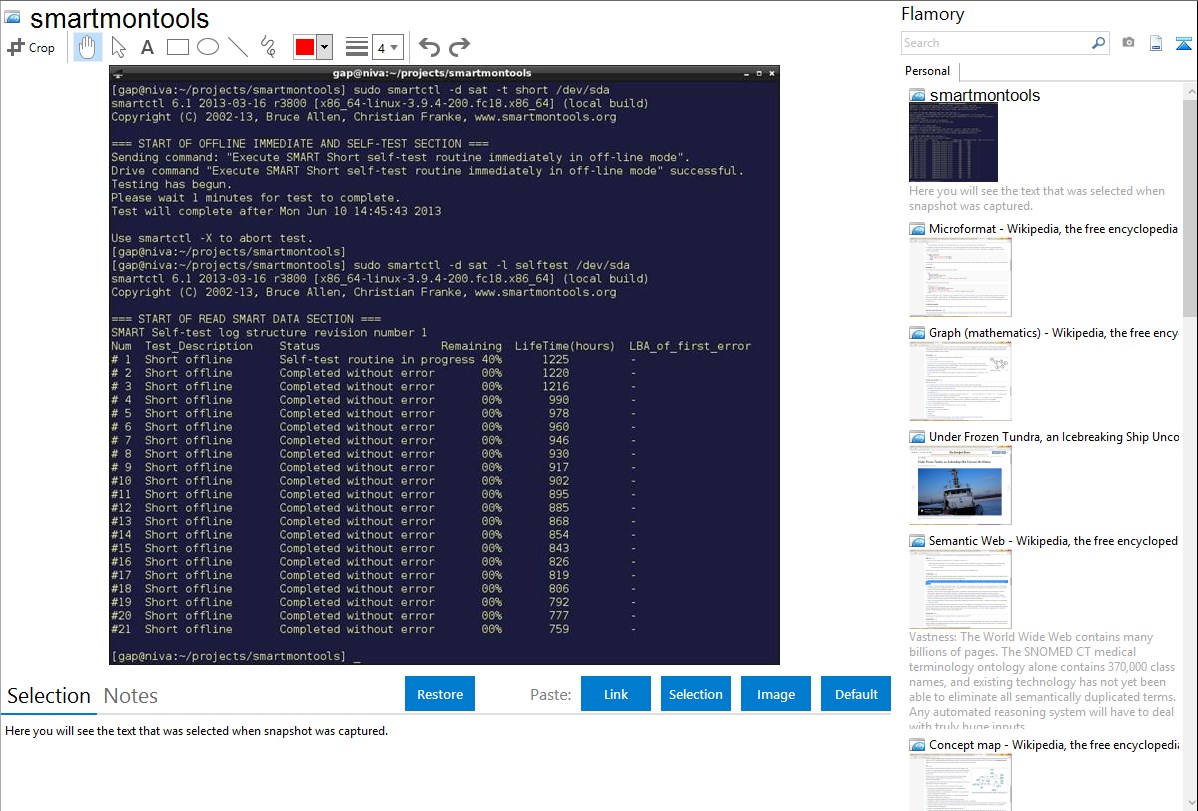Open the line width dropdown showing 4
This screenshot has width=1198, height=811.
387,47
